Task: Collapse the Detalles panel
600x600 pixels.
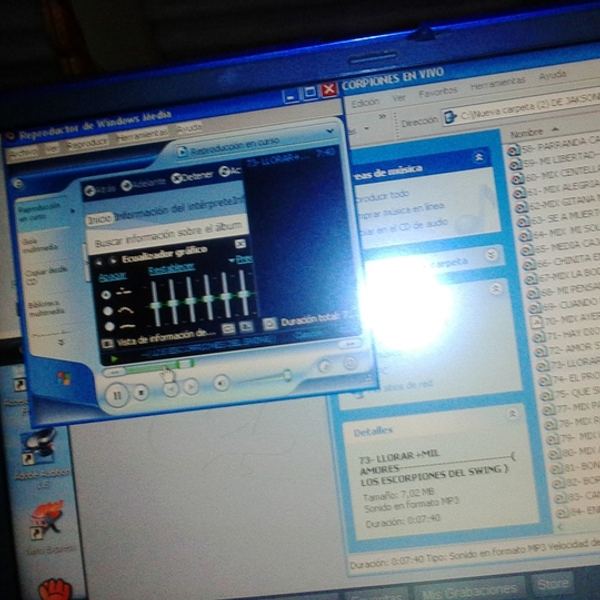Action: click(x=513, y=414)
